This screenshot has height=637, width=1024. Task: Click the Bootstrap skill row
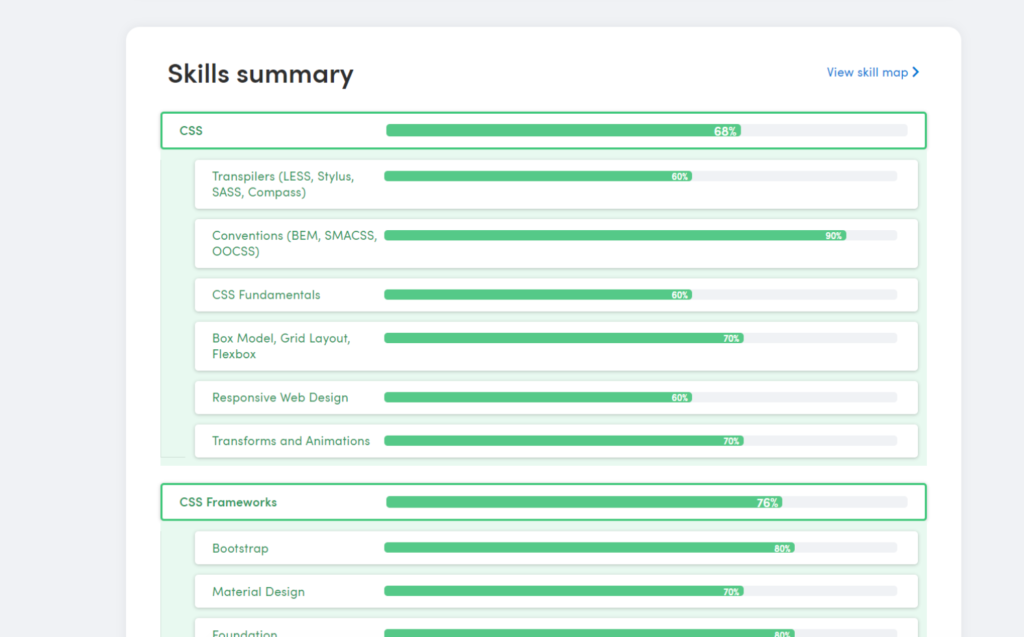(x=555, y=548)
